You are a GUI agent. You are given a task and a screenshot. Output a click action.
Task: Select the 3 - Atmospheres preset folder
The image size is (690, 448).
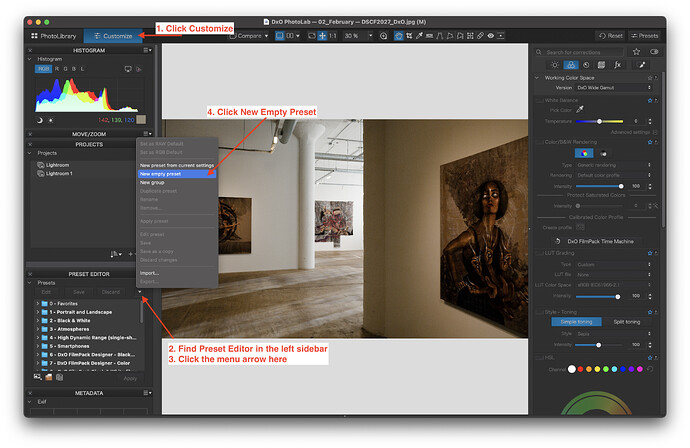coord(69,329)
